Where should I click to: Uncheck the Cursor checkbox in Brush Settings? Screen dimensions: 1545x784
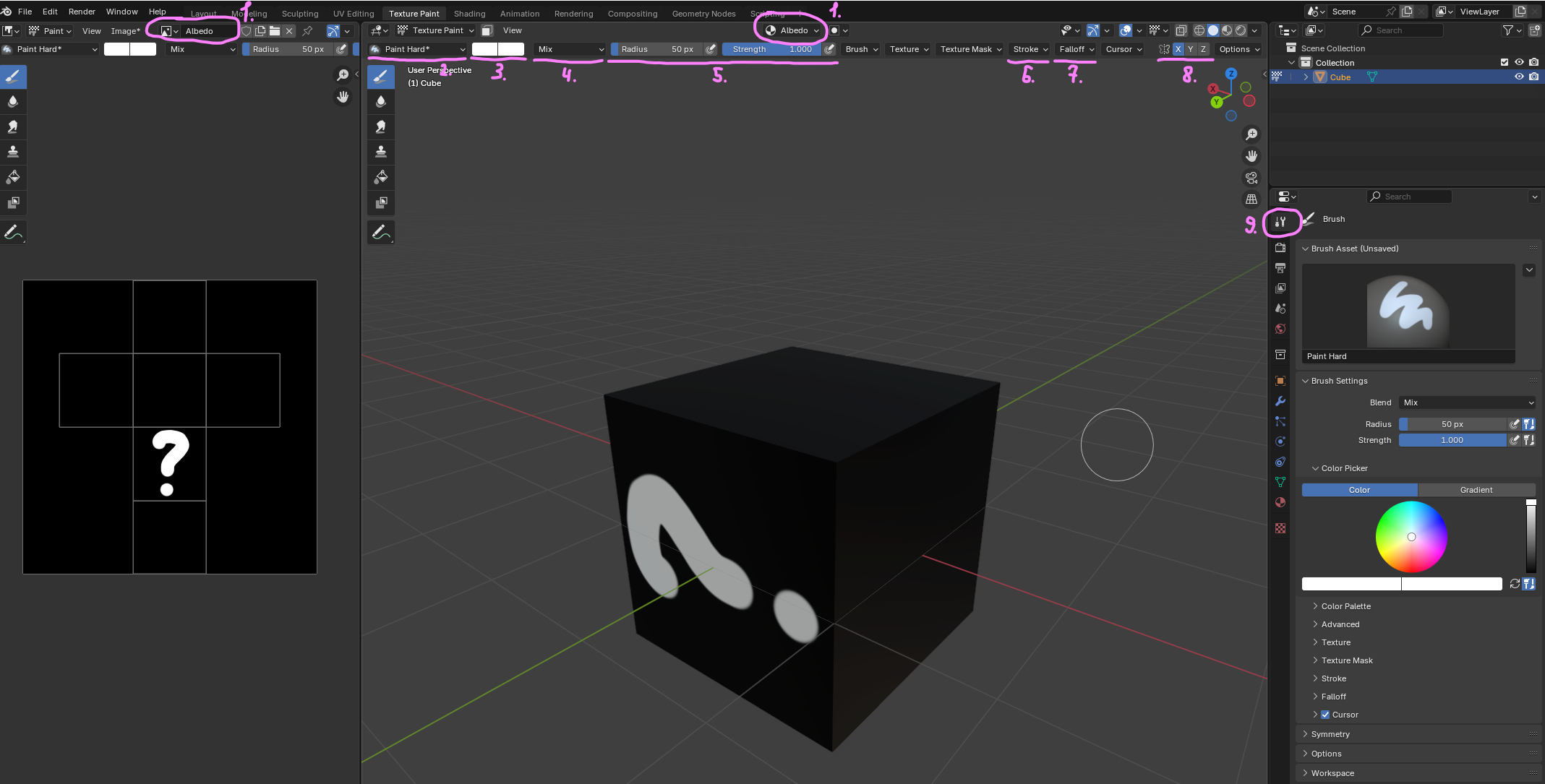[x=1325, y=715]
